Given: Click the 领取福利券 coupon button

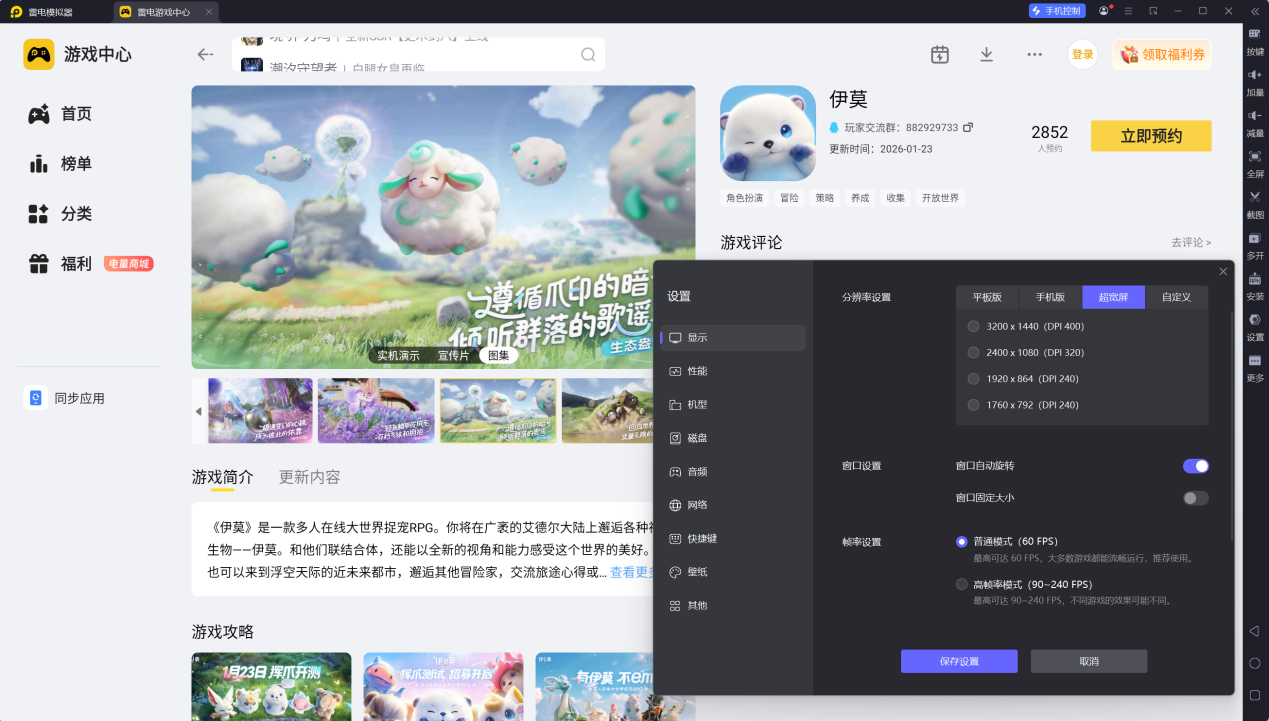Looking at the screenshot, I should coord(1162,55).
